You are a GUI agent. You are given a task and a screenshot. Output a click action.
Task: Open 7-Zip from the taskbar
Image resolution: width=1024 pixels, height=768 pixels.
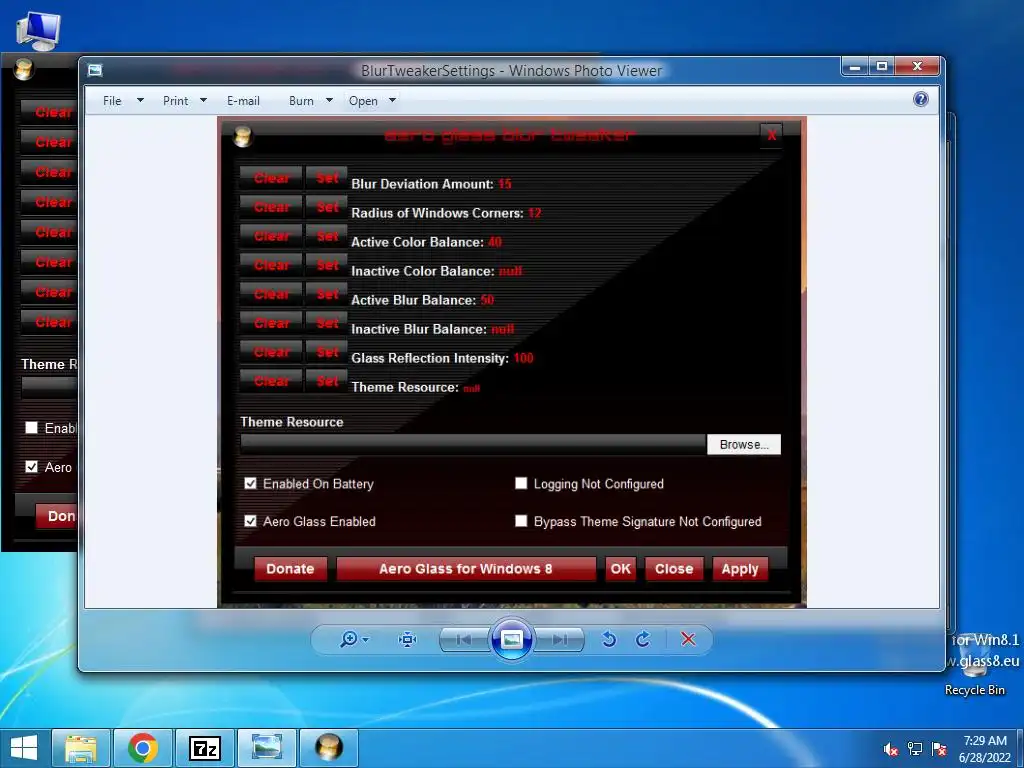point(205,748)
